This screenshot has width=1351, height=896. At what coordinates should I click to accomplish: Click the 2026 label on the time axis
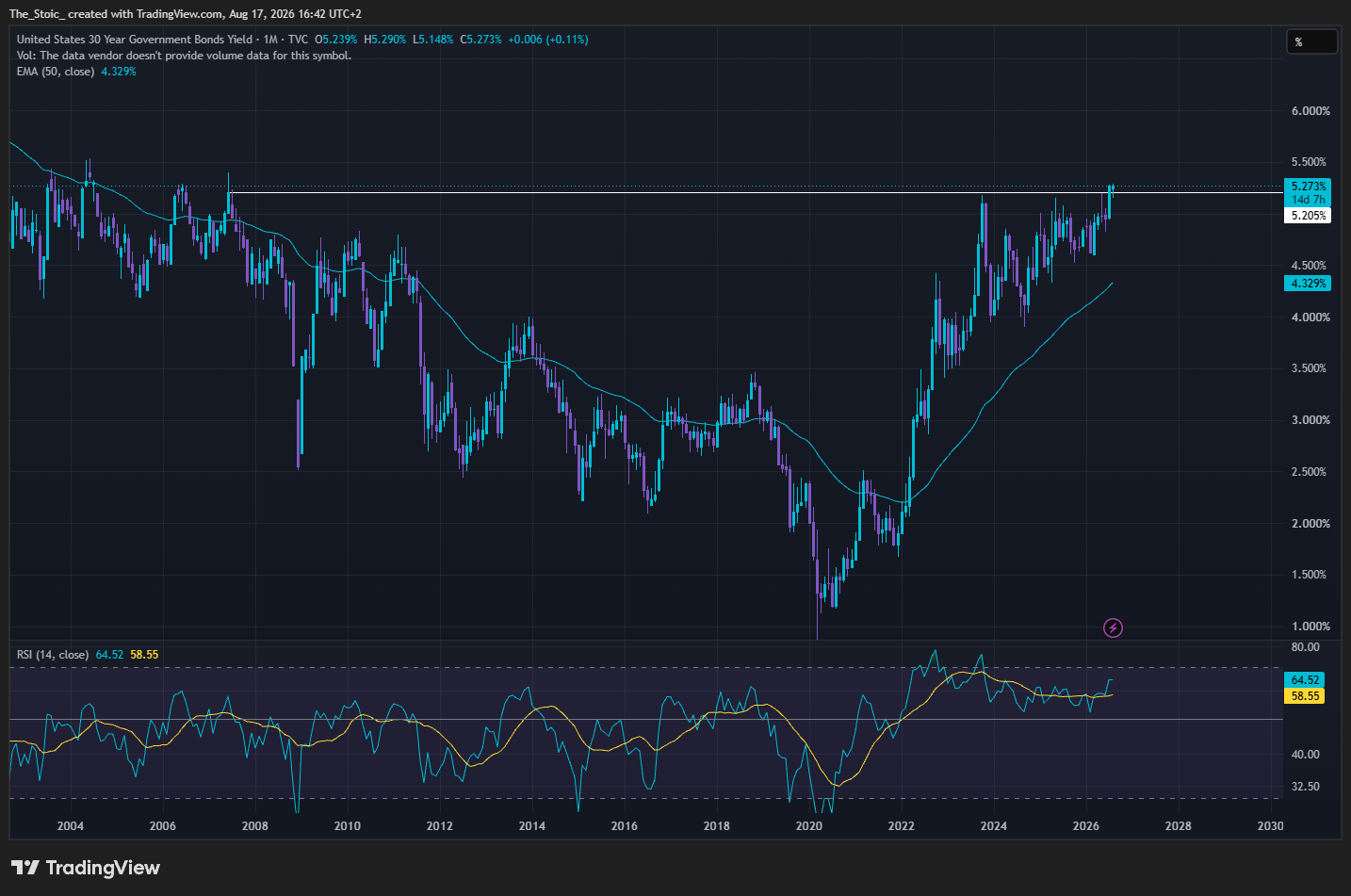pos(1086,826)
